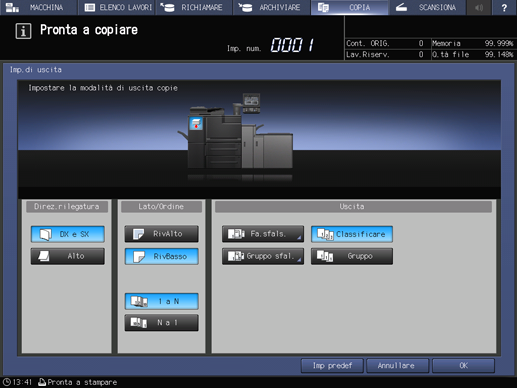The image size is (517, 388).
Task: Click Imp predef button
Action: (x=332, y=366)
